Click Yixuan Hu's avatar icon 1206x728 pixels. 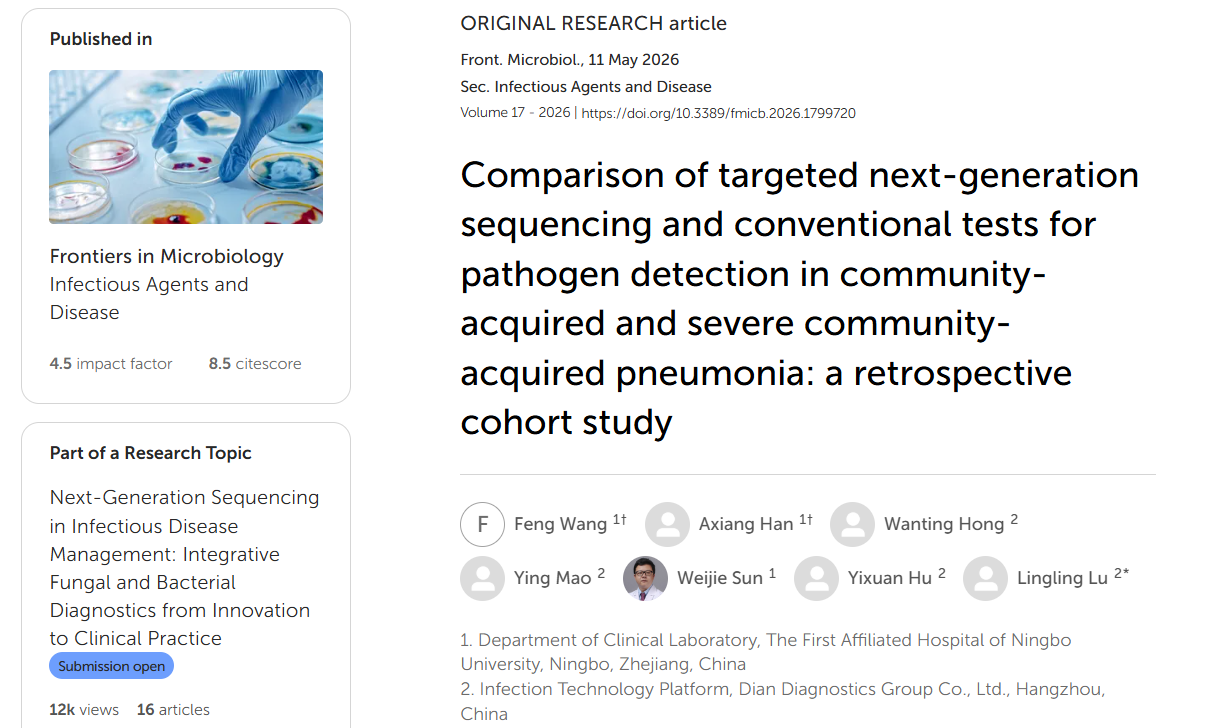[816, 578]
